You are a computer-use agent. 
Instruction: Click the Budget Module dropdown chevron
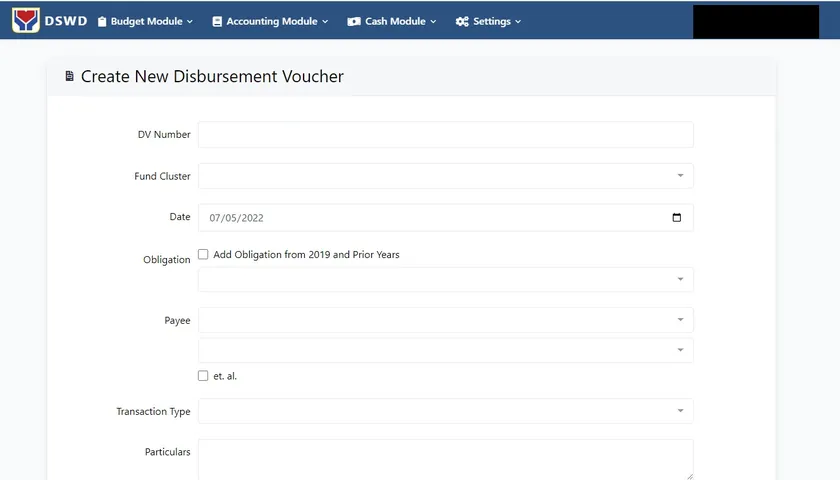[x=190, y=22]
